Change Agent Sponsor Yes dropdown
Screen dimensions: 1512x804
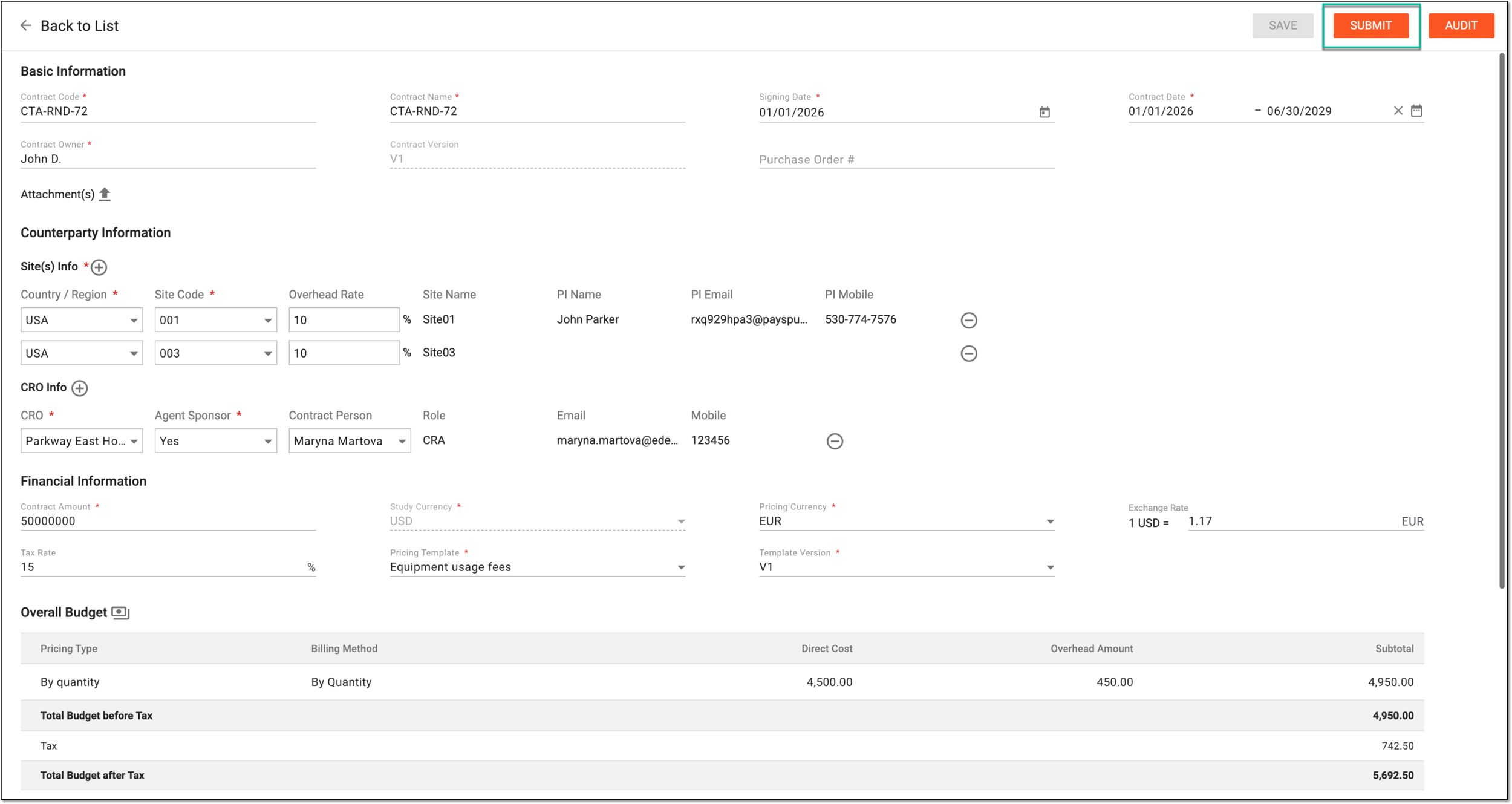click(216, 441)
